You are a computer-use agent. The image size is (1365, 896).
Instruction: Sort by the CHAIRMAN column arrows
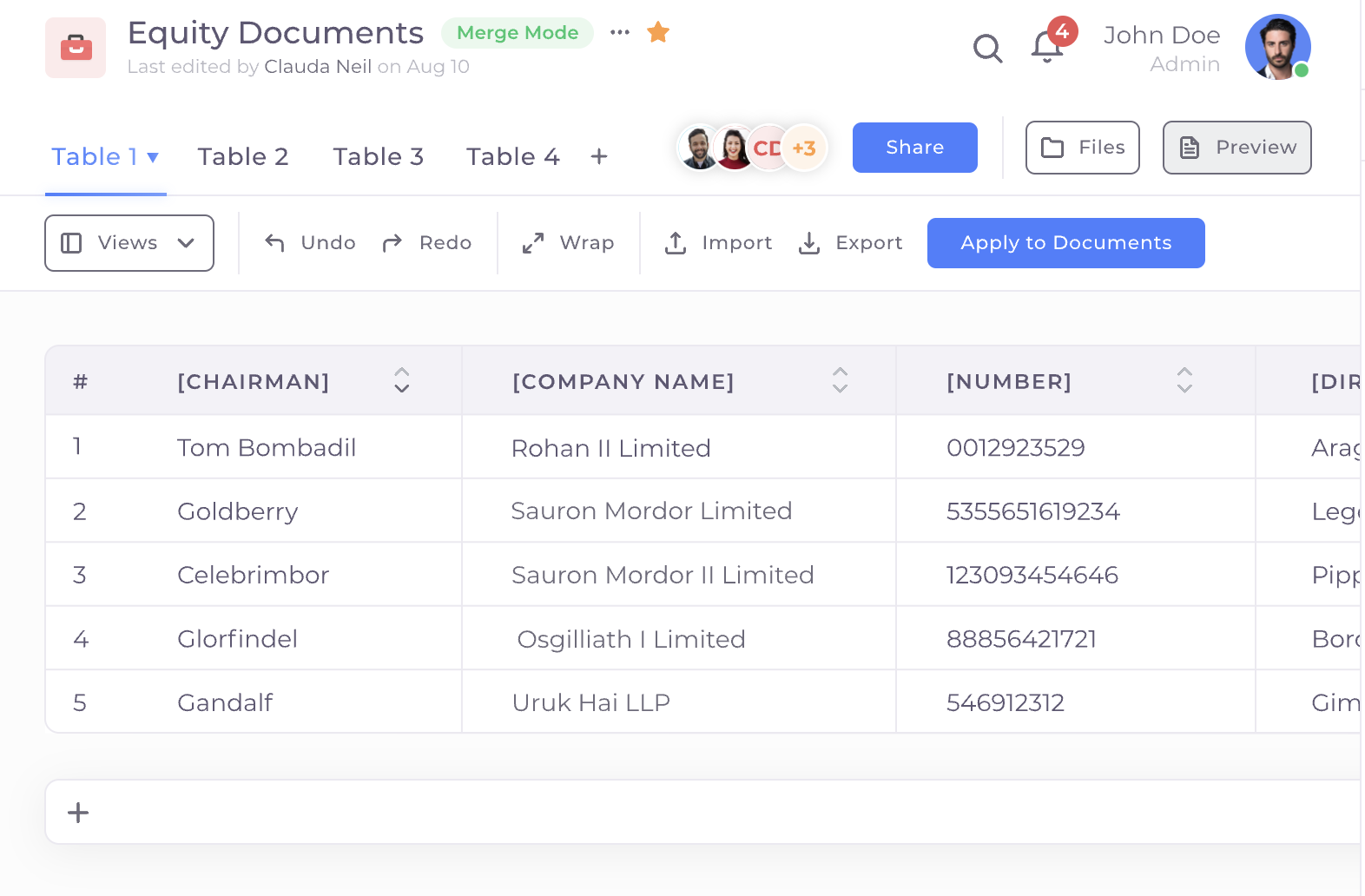401,380
